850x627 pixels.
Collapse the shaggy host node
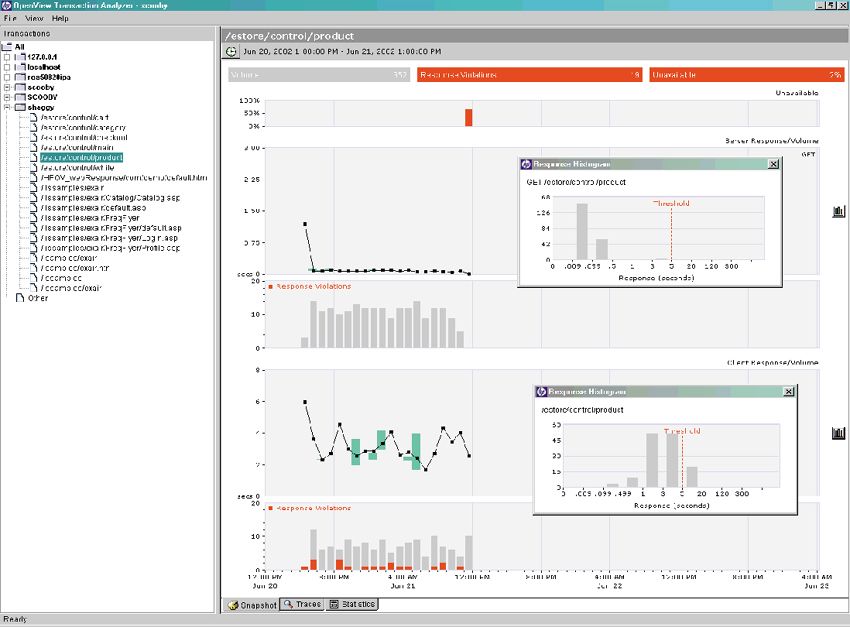click(7, 107)
